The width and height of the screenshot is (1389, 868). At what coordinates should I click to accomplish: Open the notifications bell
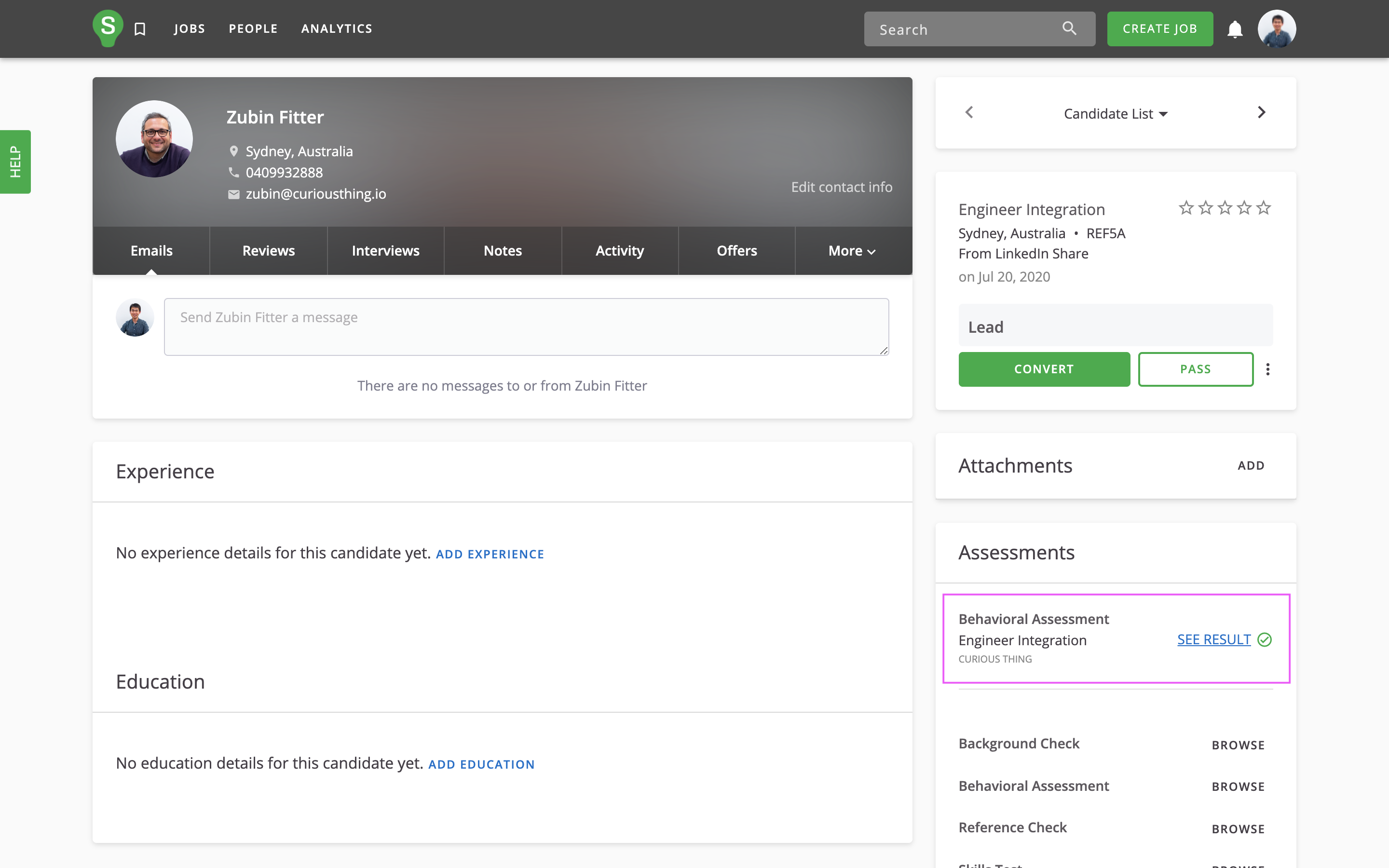coord(1235,29)
